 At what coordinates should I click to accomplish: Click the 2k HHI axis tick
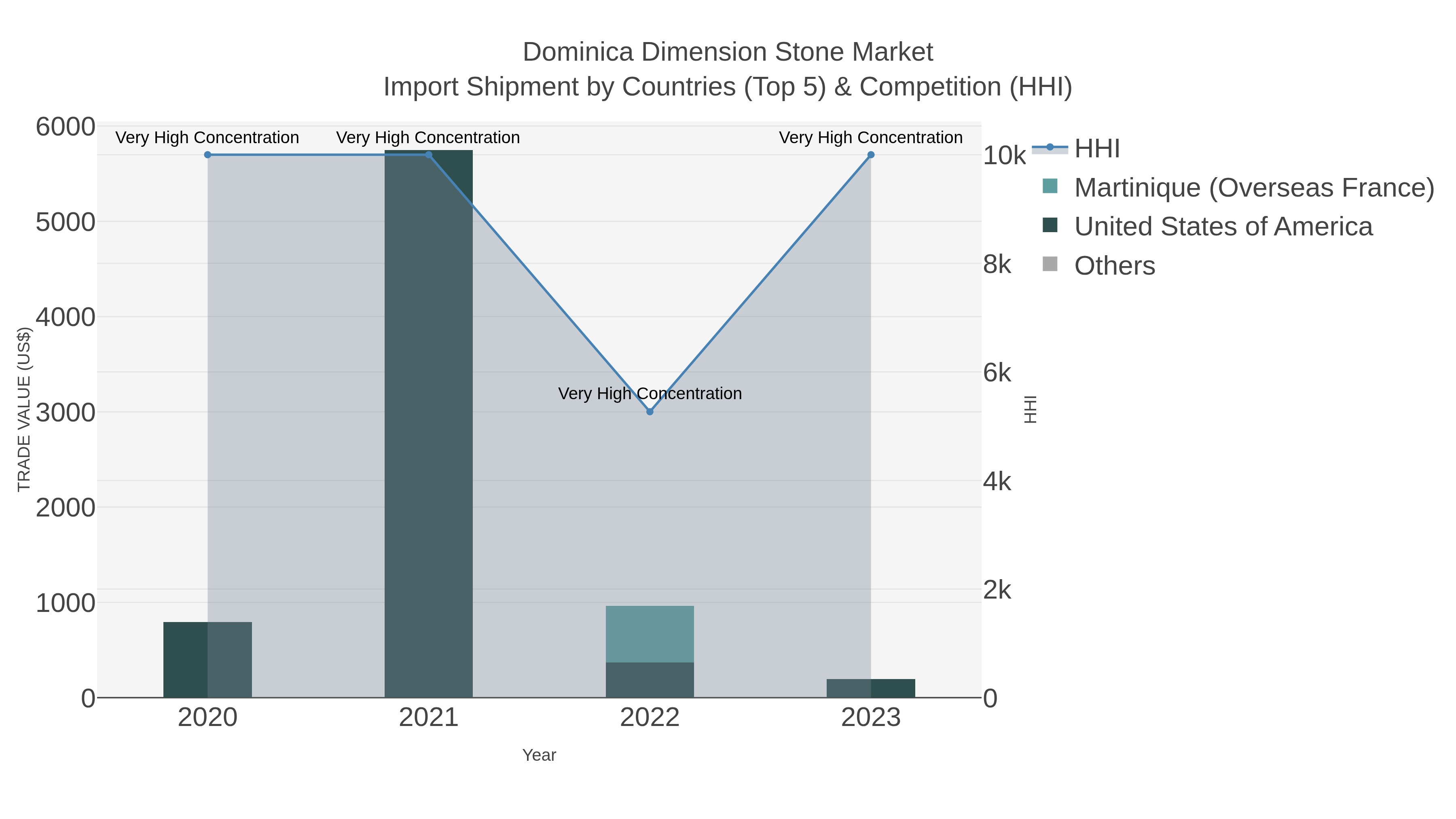tap(997, 590)
